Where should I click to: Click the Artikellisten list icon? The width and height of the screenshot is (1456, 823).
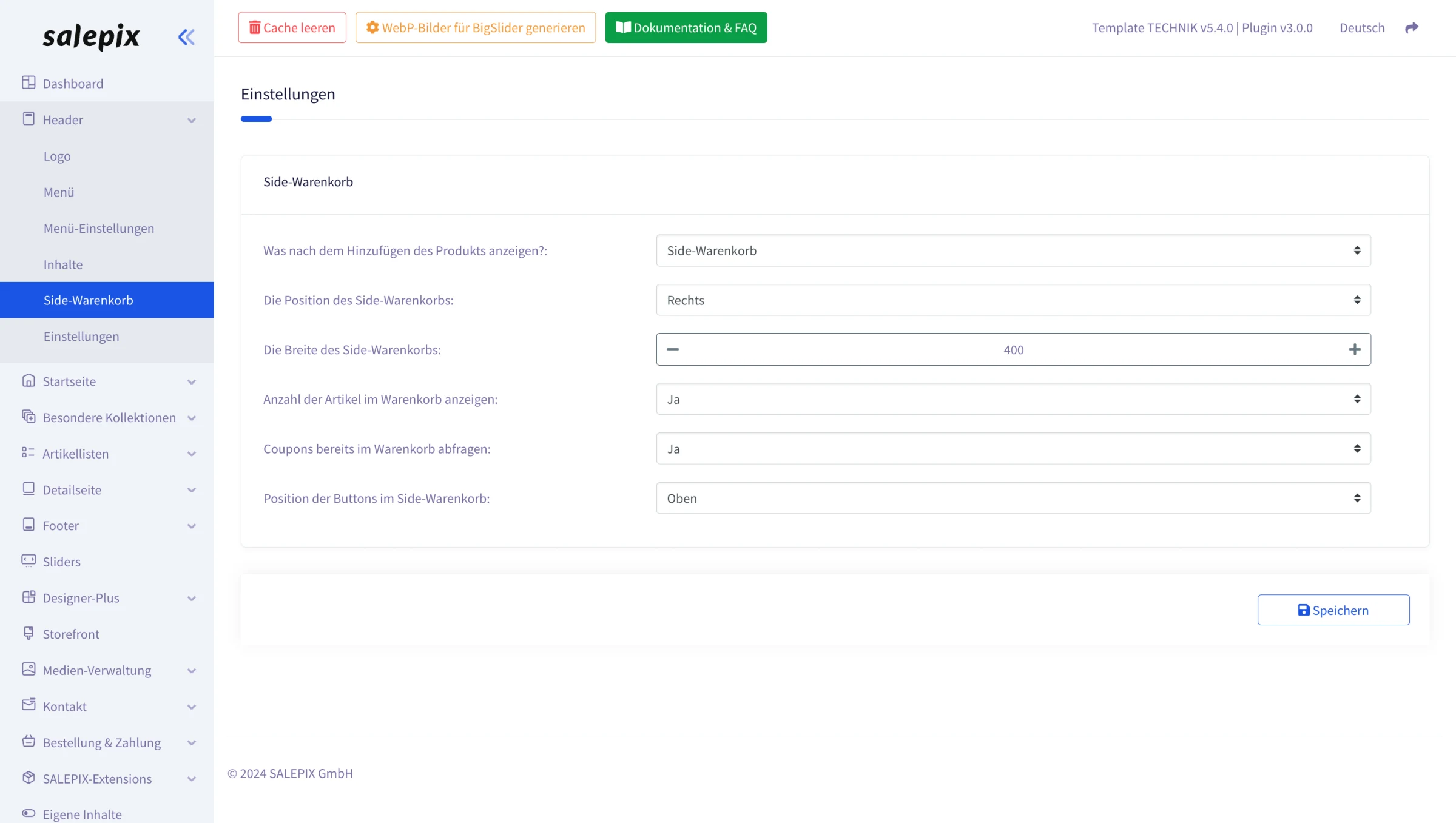(29, 452)
